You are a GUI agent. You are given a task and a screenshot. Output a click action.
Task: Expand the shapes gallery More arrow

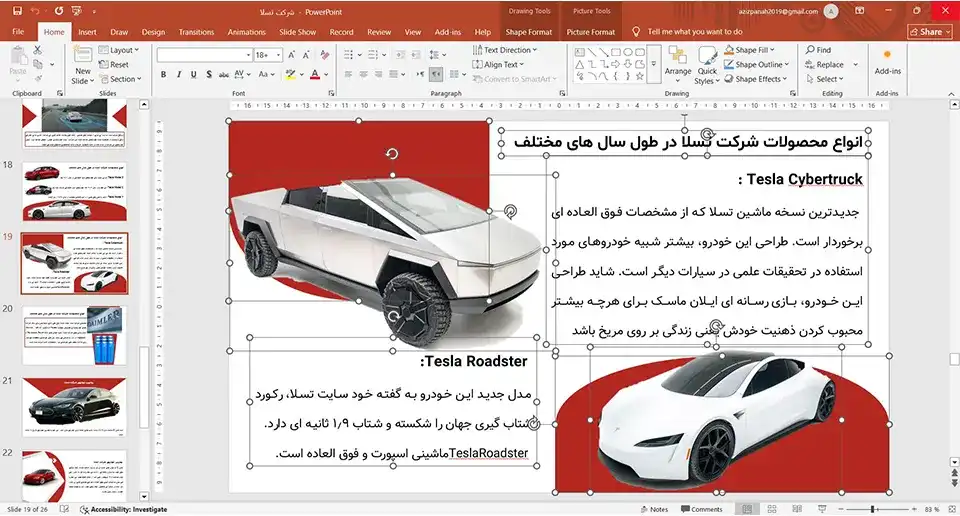653,64
